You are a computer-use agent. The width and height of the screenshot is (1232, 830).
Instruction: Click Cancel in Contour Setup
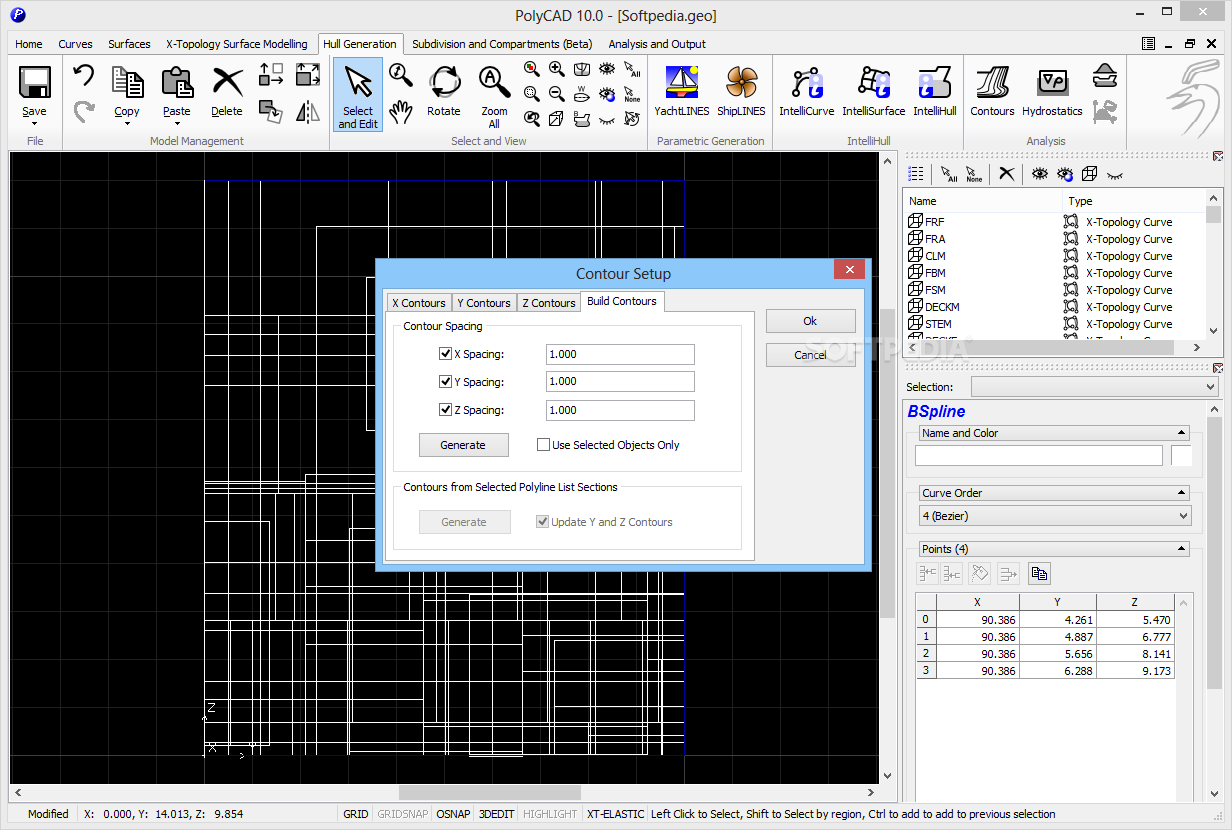811,355
